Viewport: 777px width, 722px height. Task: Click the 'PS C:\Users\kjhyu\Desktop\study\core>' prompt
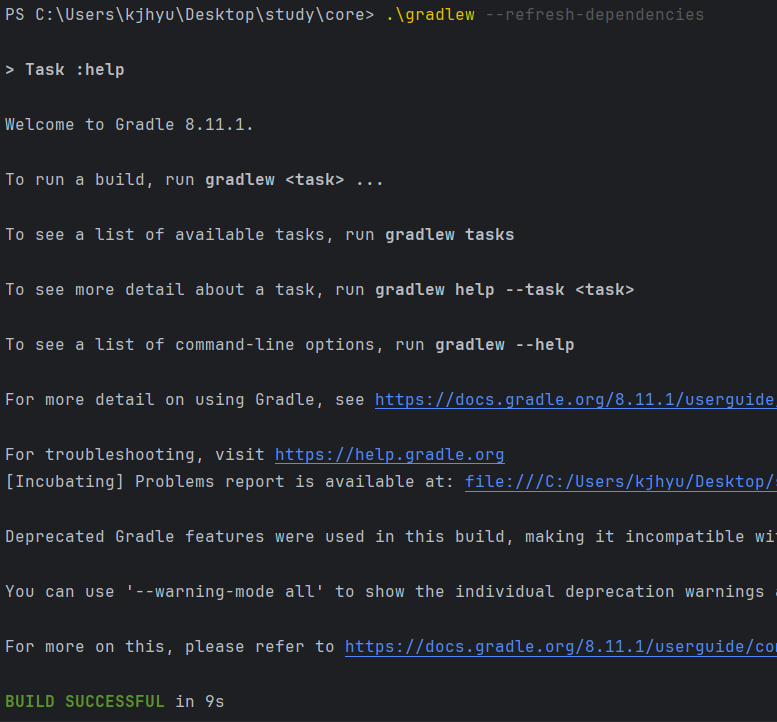pos(189,15)
